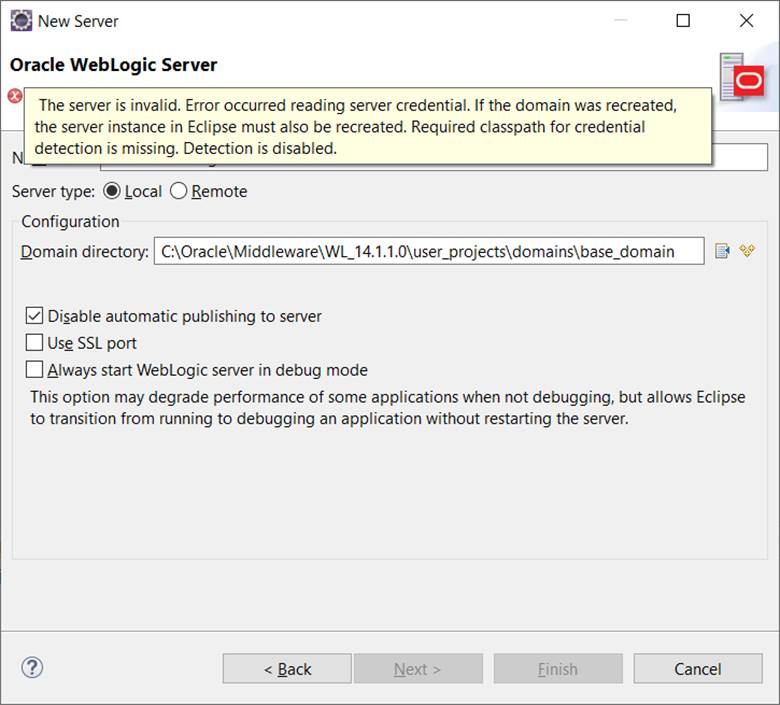Click the Server type label
The height and width of the screenshot is (705, 780).
[53, 192]
